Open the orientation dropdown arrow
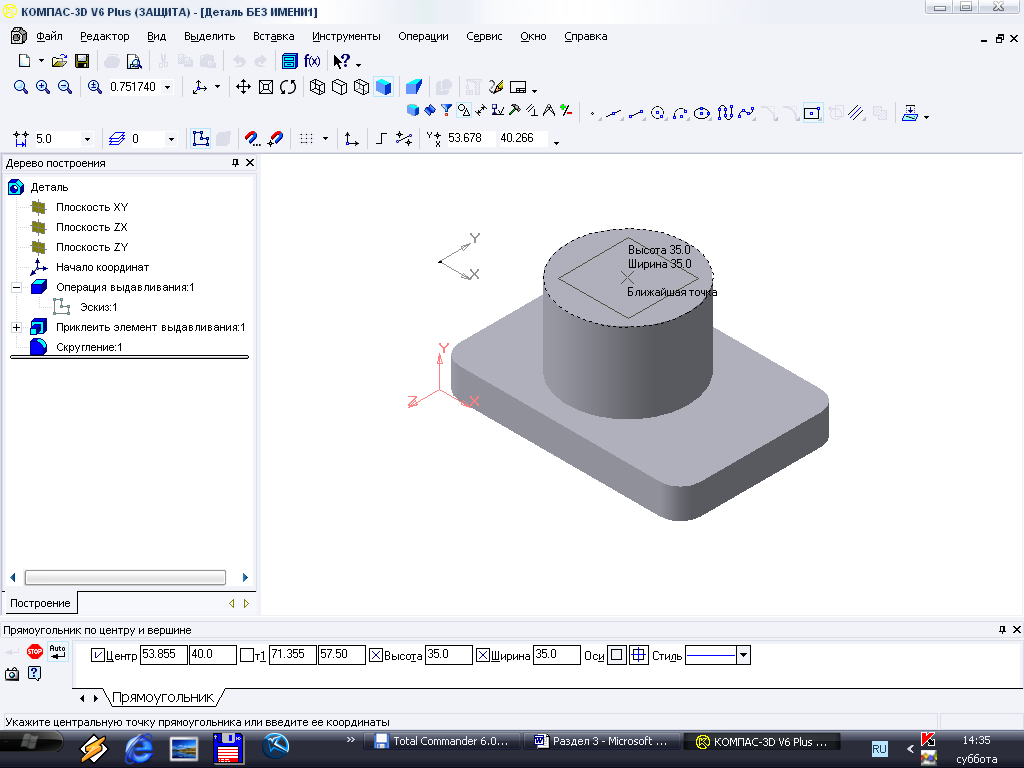1024x768 pixels. (217, 87)
